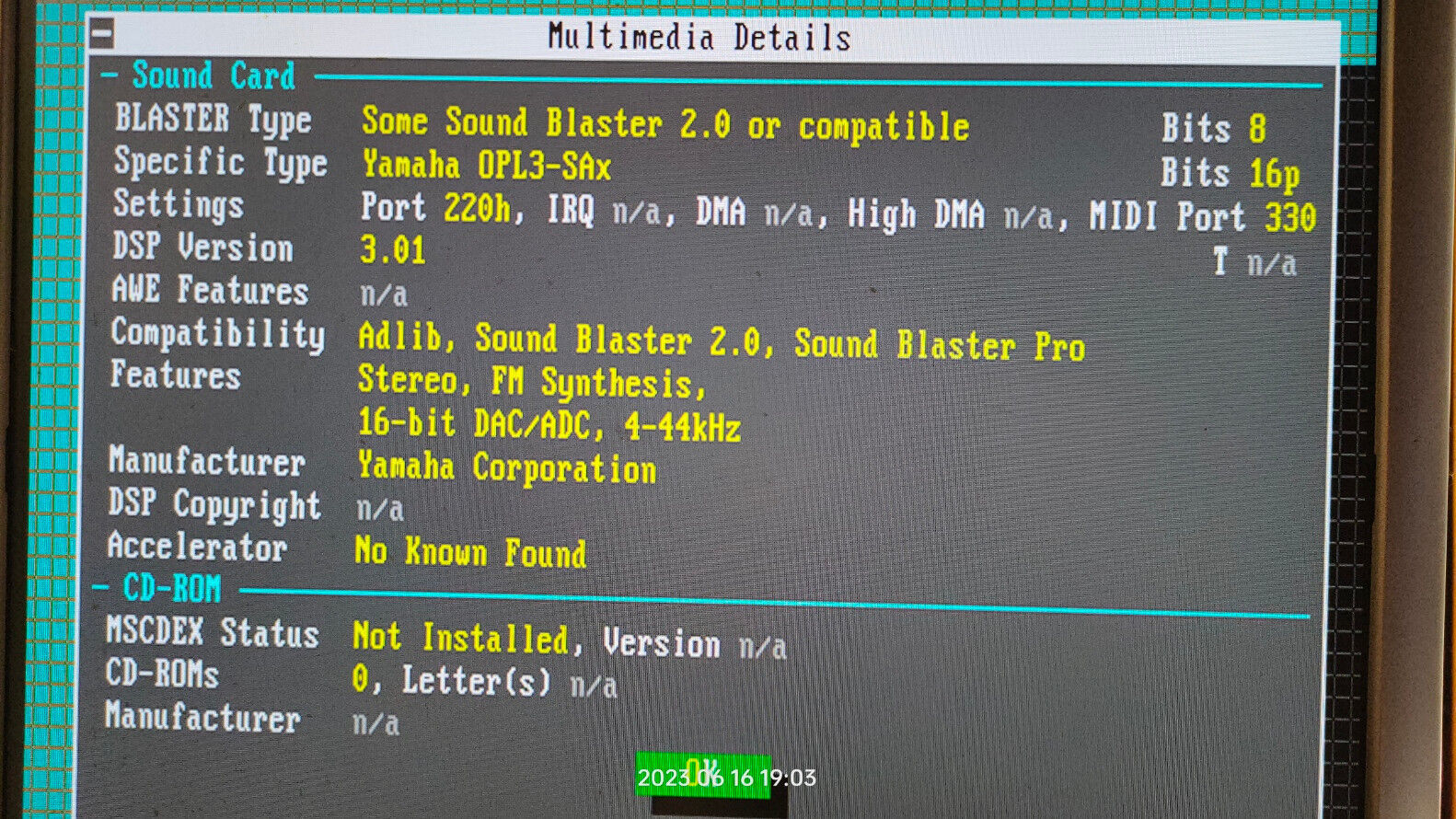Click the 16-bit DAC/ADC features line
This screenshot has width=1456, height=819.
click(x=549, y=424)
